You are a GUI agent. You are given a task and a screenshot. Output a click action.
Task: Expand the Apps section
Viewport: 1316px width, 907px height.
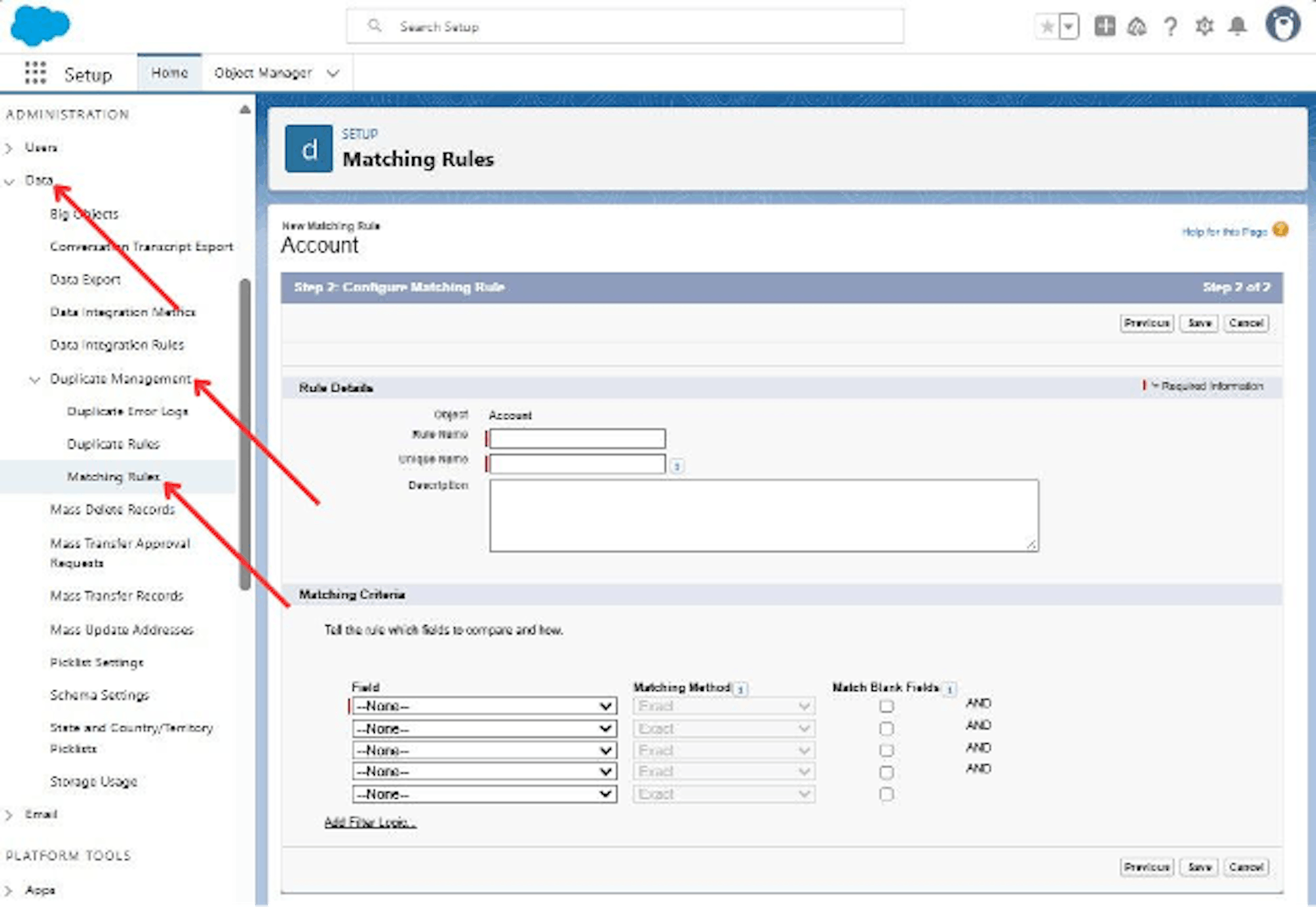coord(9,891)
